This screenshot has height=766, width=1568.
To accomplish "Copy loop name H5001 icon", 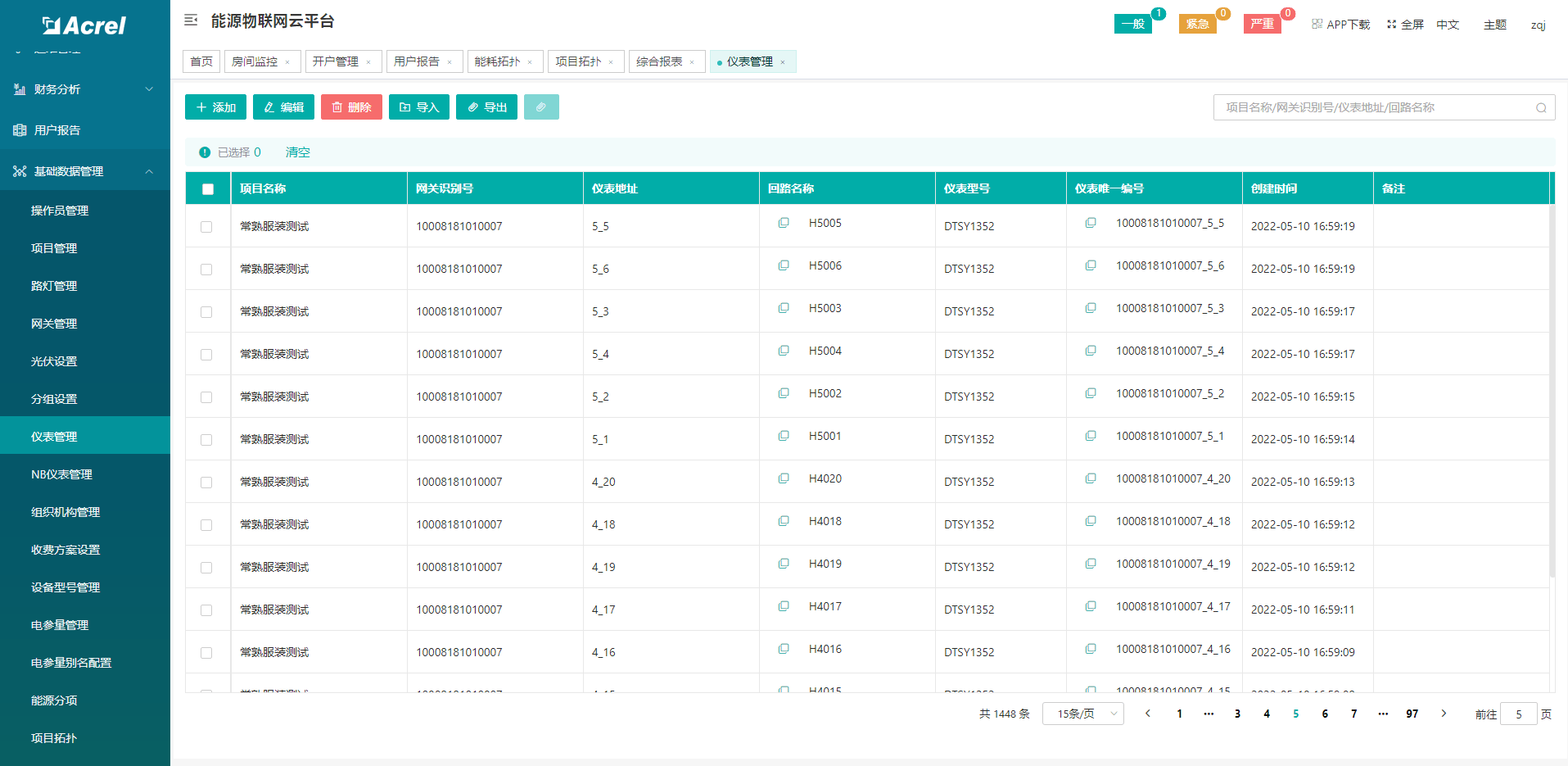I will point(784,436).
